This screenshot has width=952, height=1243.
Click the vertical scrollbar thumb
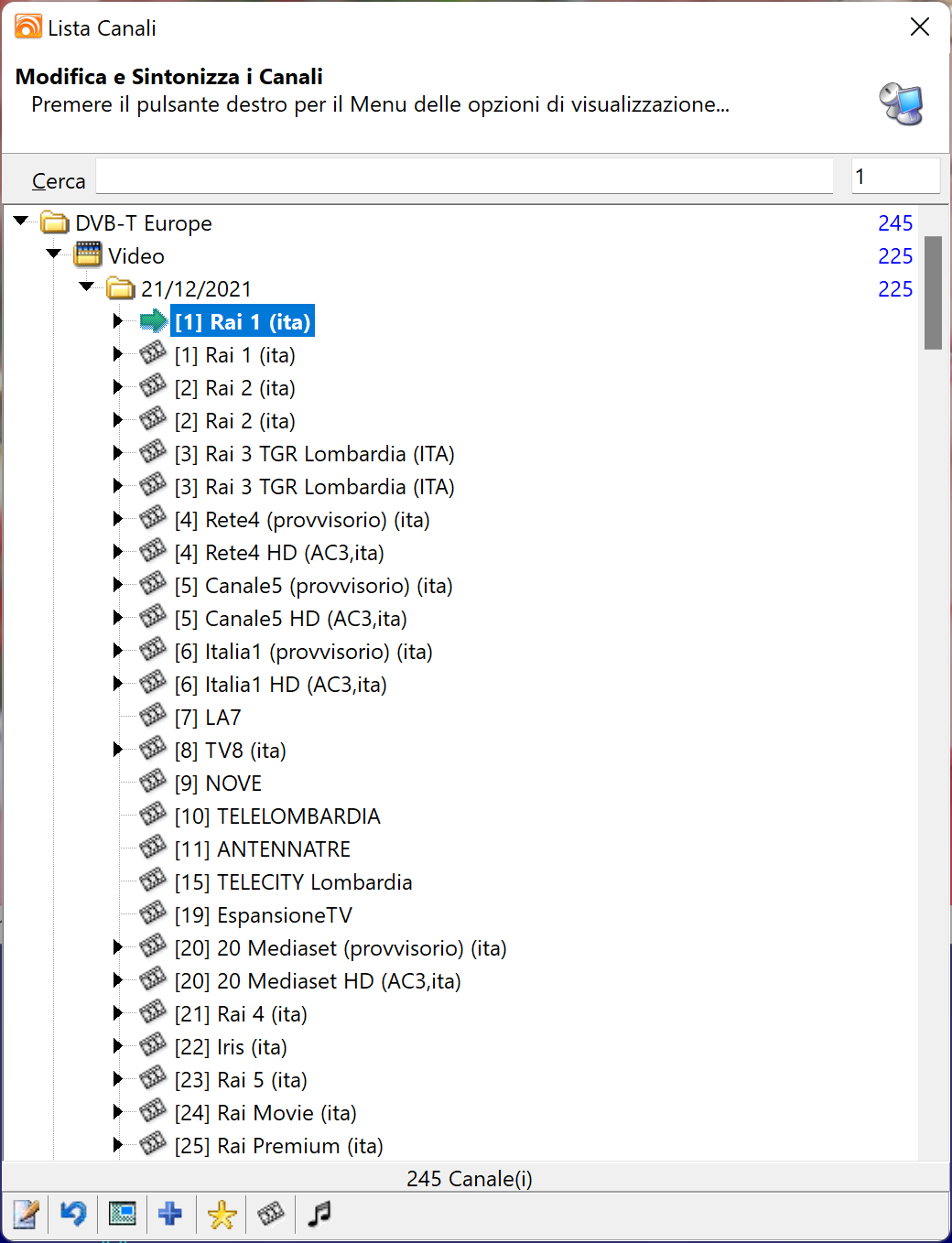(x=933, y=293)
